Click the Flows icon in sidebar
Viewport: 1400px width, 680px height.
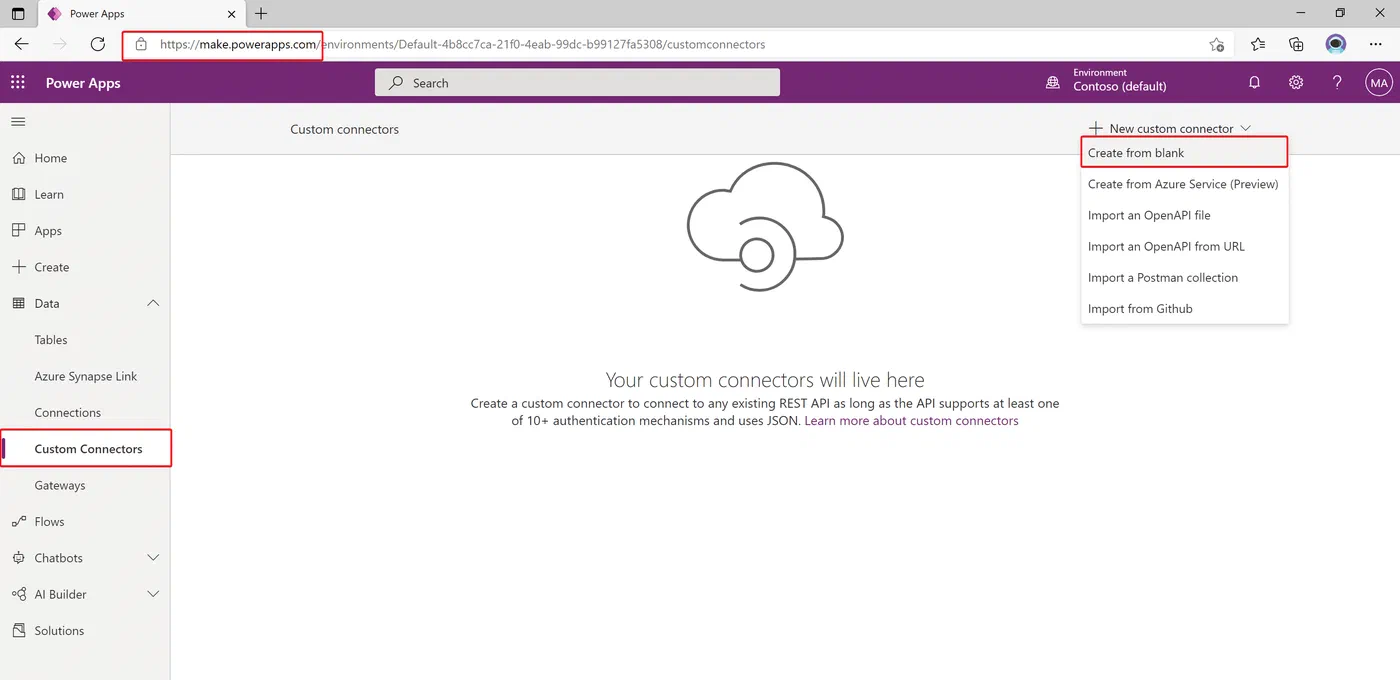[x=18, y=522]
